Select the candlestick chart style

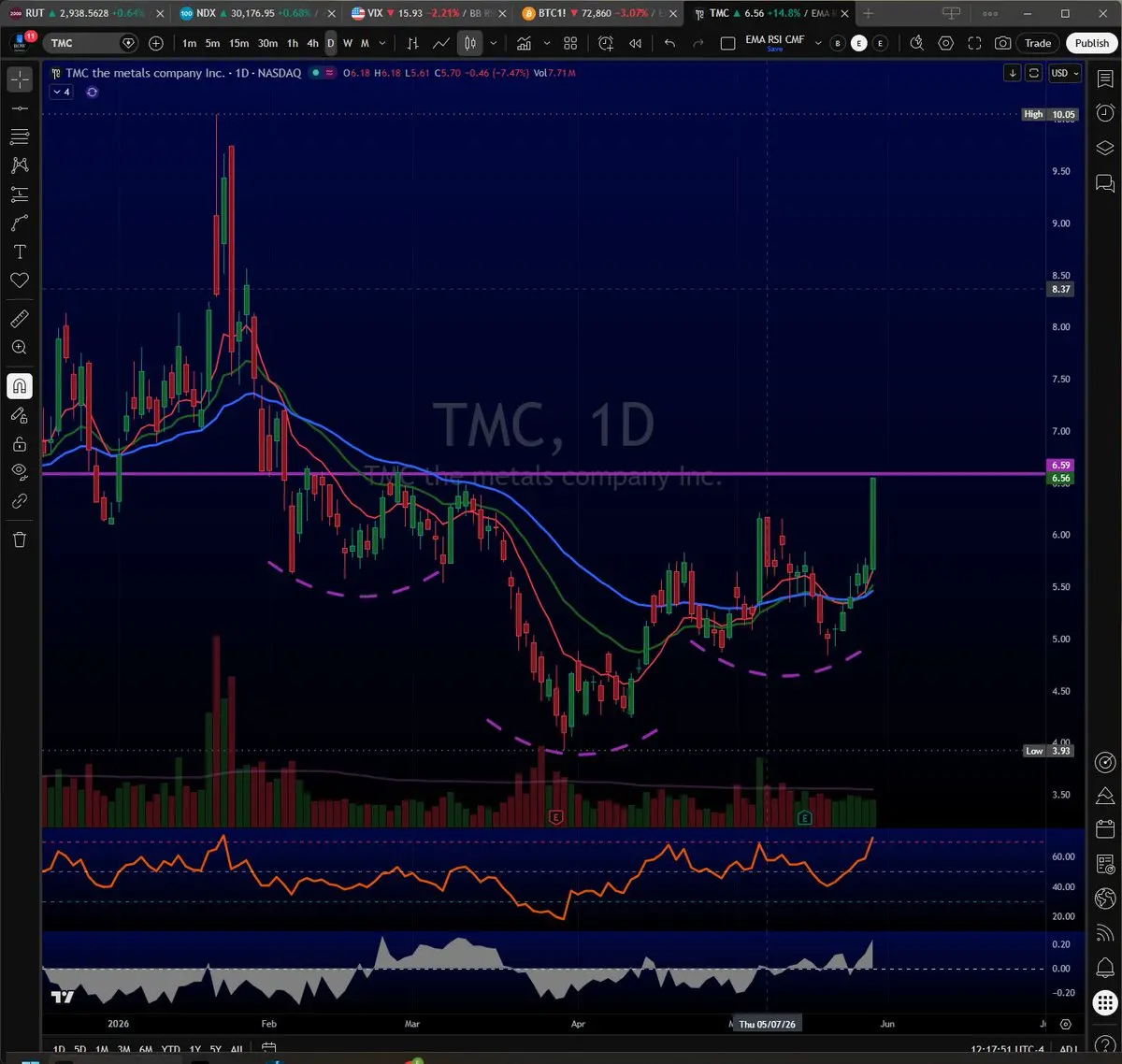(470, 43)
